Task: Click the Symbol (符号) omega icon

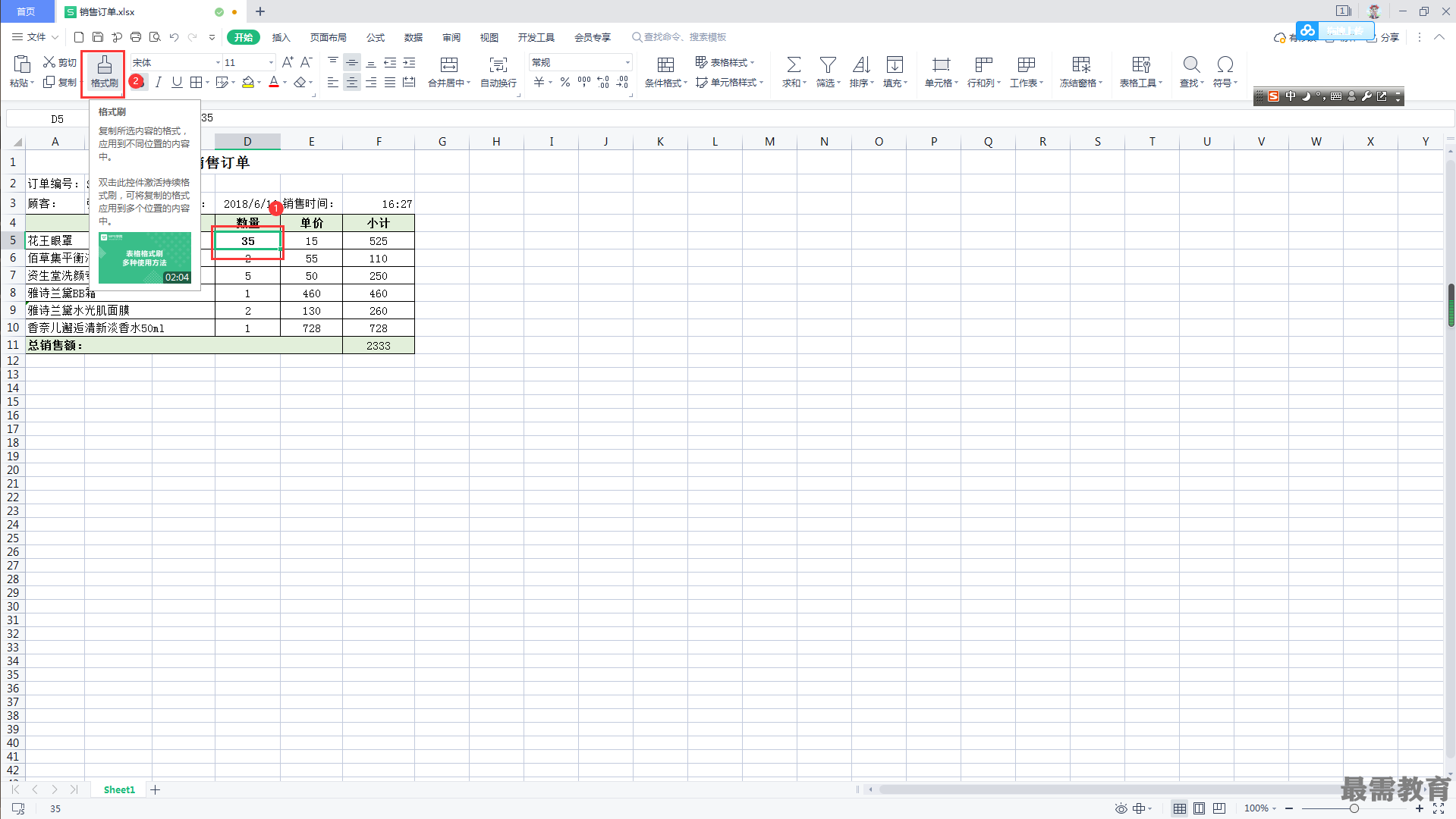Action: click(x=1225, y=65)
